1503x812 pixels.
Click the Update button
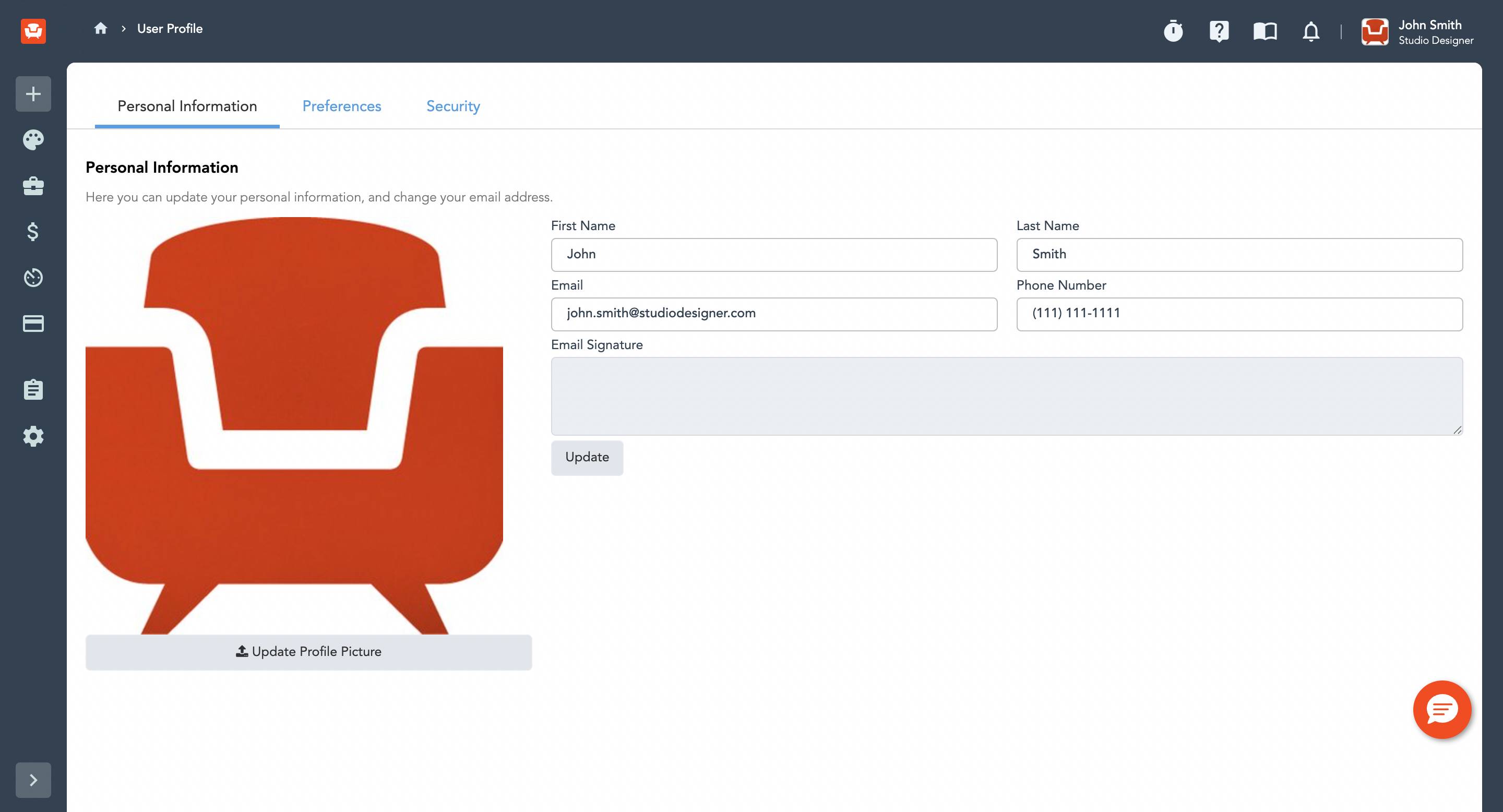point(587,457)
